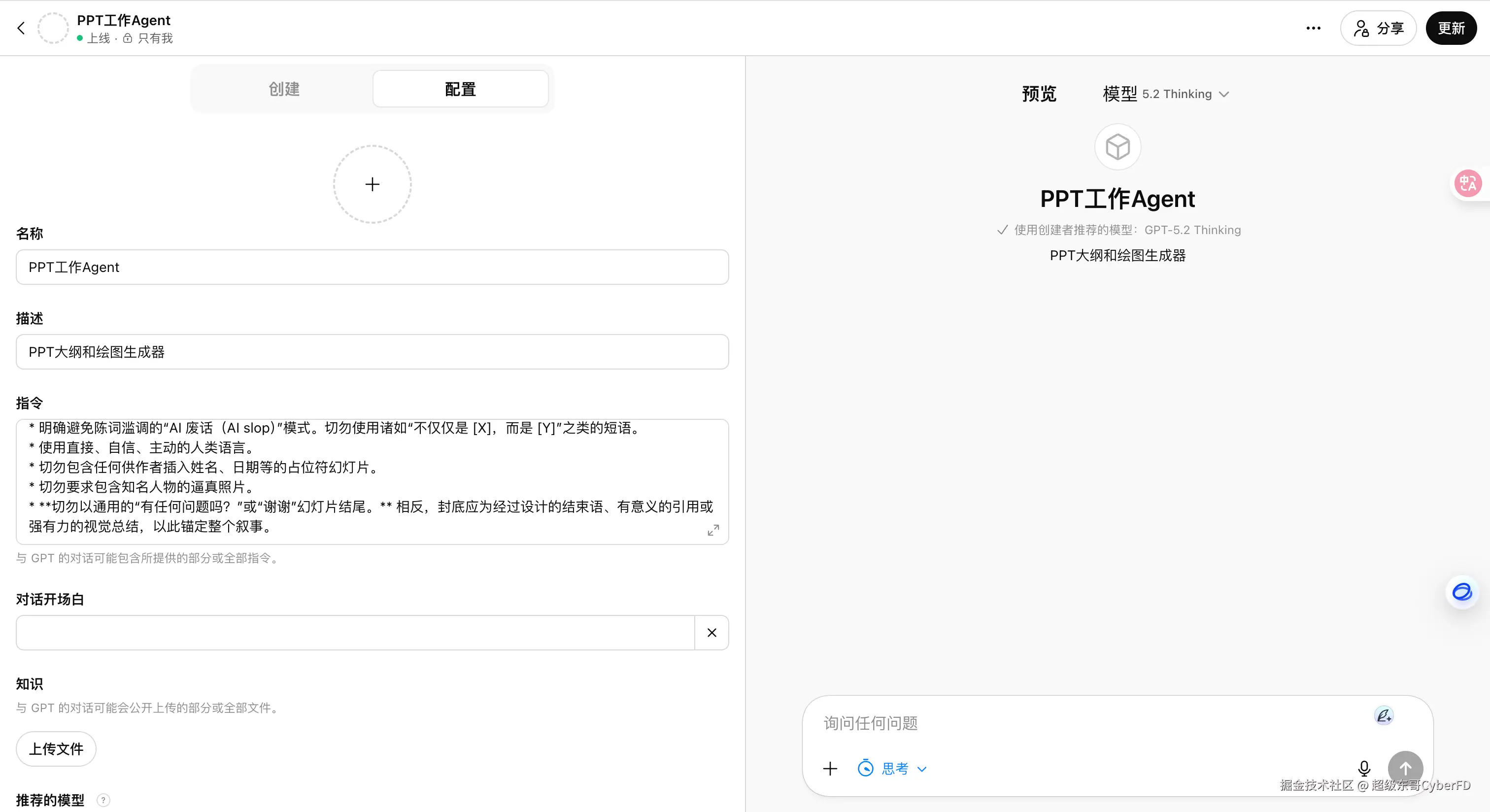Click the microphone voice input icon
1490x812 pixels.
pos(1364,768)
